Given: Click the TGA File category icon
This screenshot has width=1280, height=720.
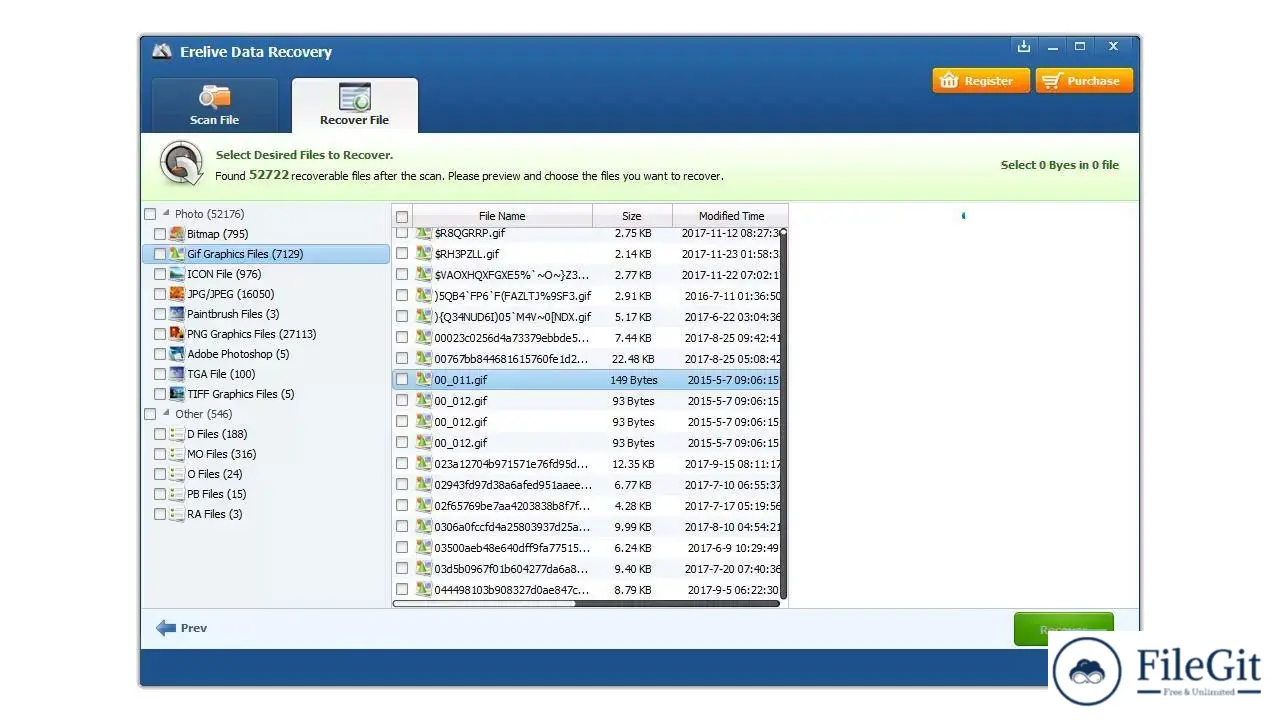Looking at the screenshot, I should coord(177,374).
